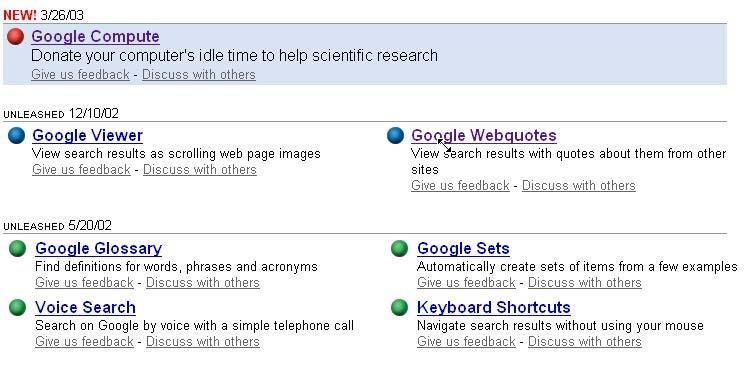Open the Google Compute link
This screenshot has width=751, height=365.
[x=95, y=36]
